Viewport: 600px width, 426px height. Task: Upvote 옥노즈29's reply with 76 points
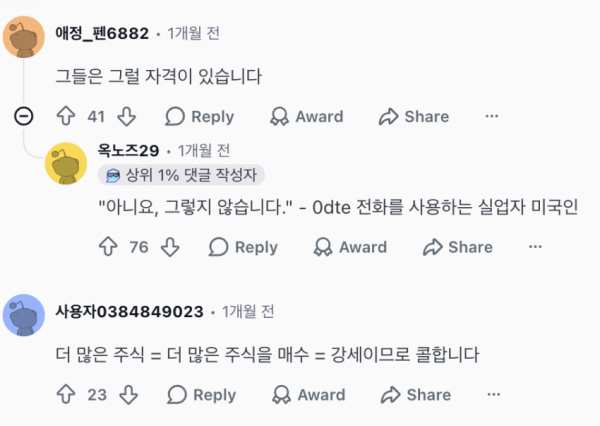point(108,246)
